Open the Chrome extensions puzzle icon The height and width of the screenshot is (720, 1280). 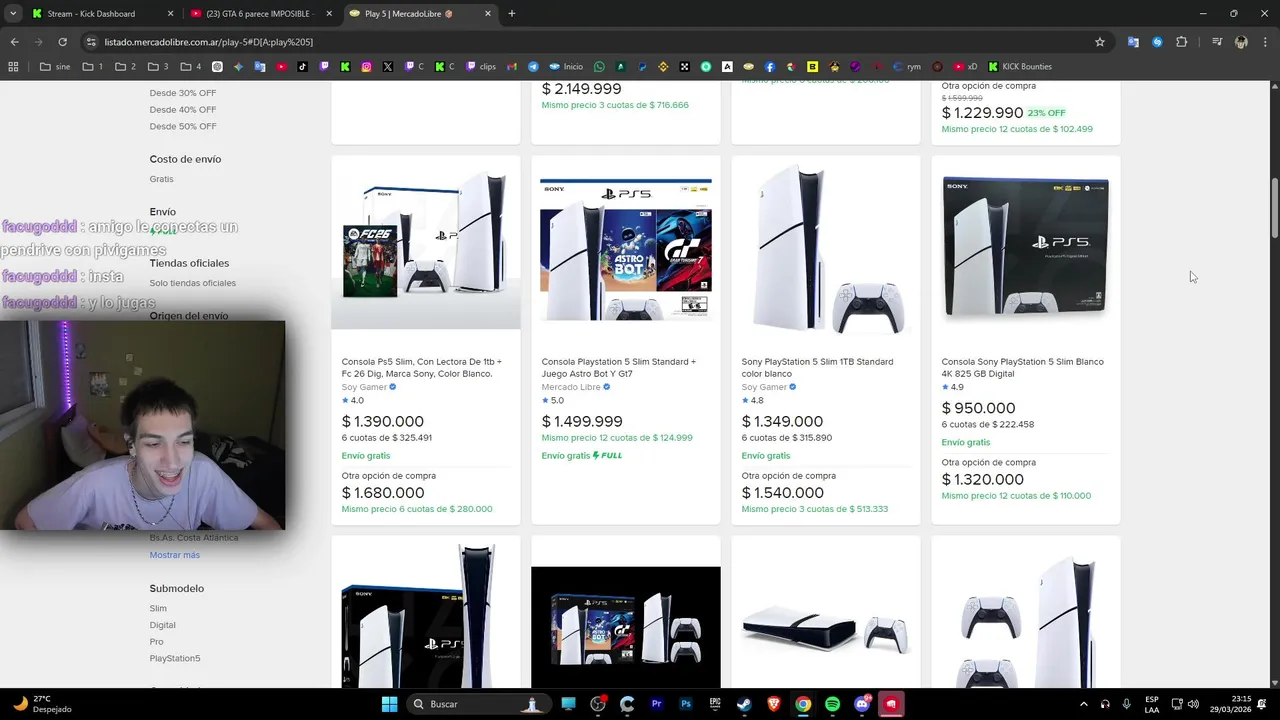(x=1182, y=42)
